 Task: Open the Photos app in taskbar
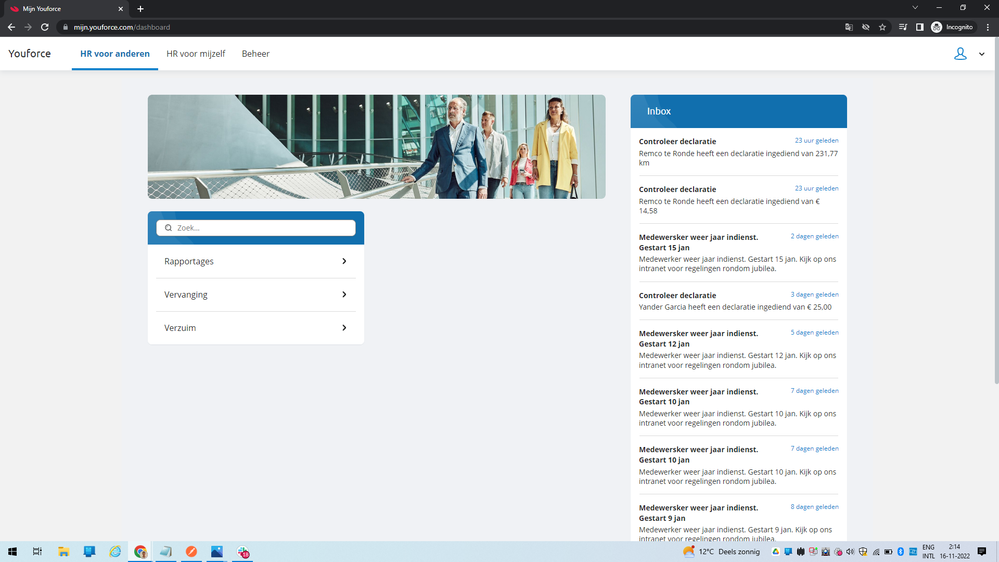pyautogui.click(x=217, y=551)
